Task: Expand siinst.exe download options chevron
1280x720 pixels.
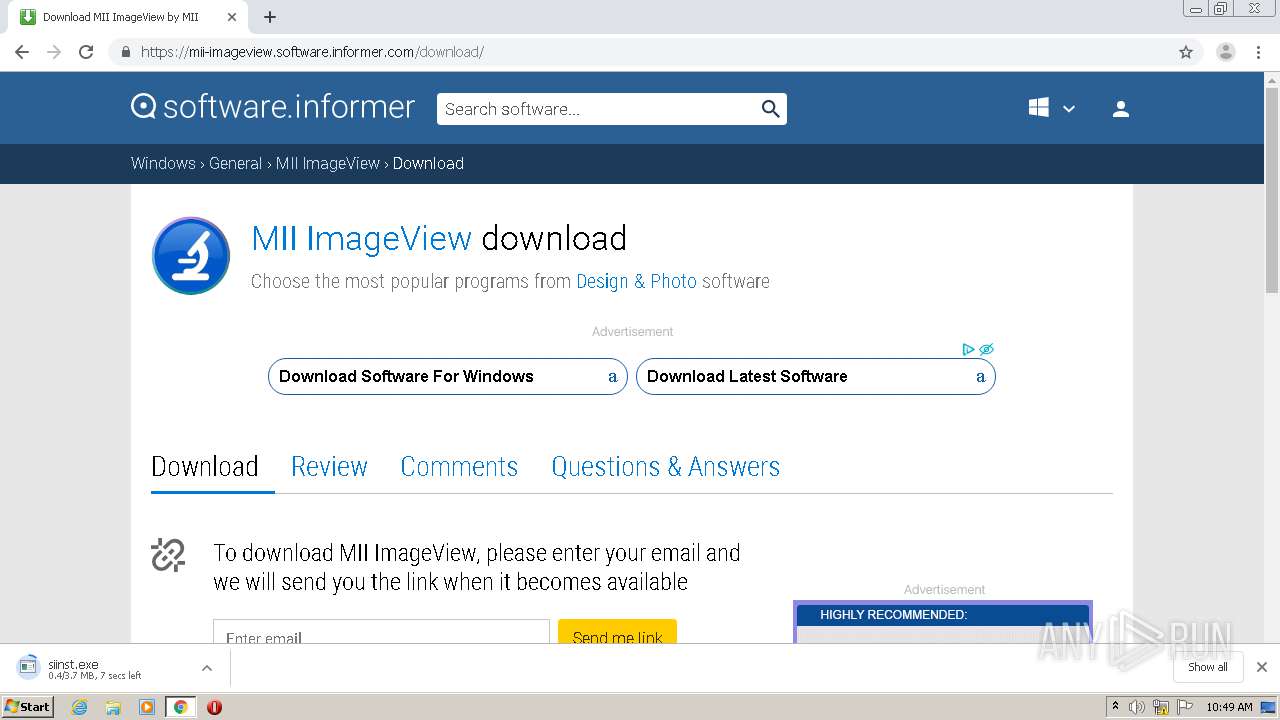Action: point(206,668)
